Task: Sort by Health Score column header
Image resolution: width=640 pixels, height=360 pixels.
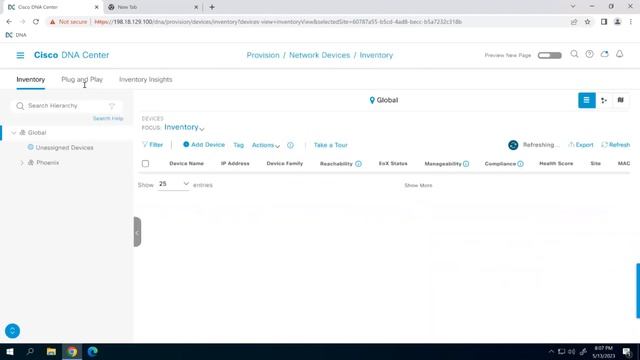Action: pos(556,164)
